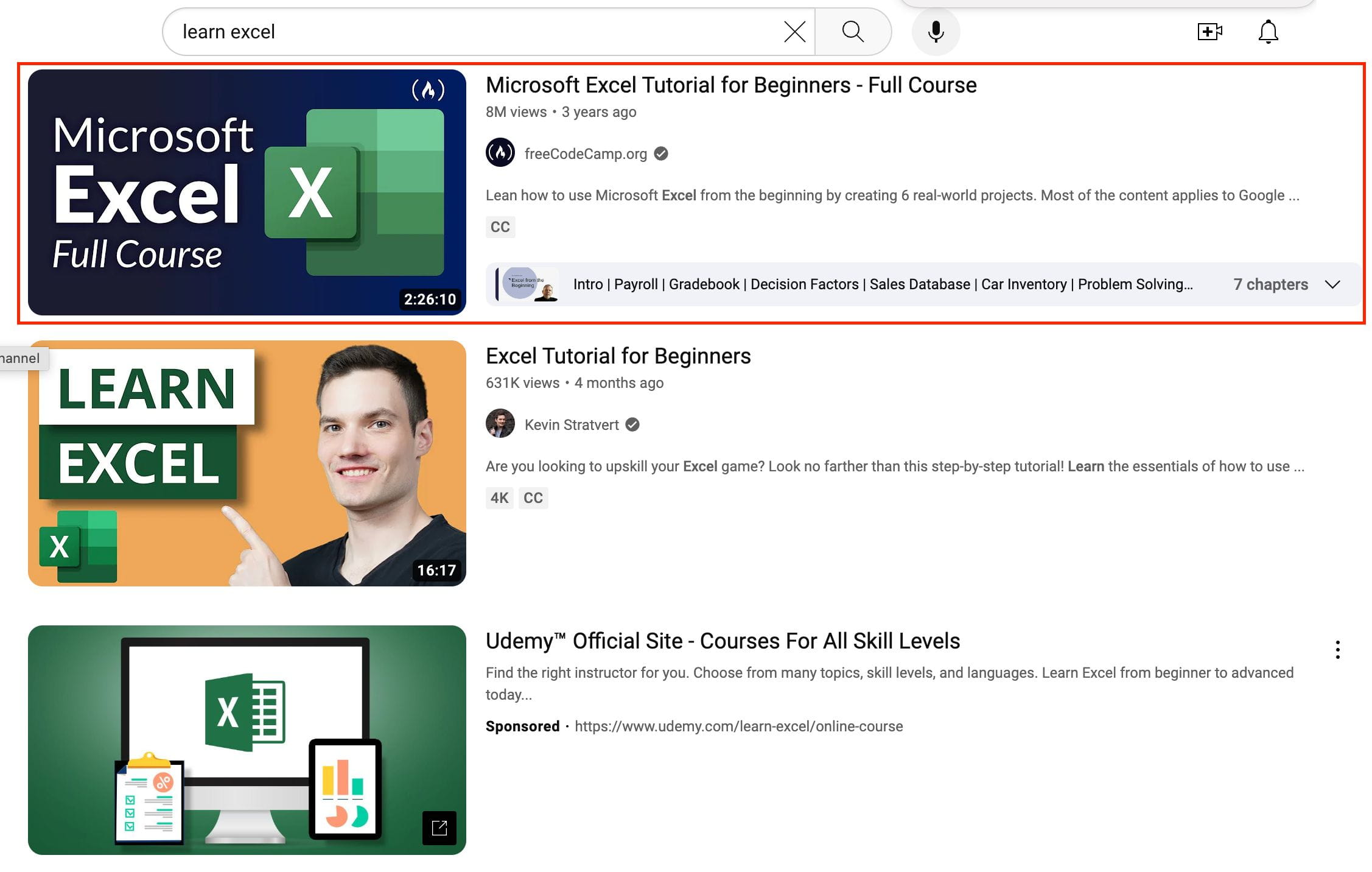Viewport: 1372px width, 872px height.
Task: Click the magnifying glass search button
Action: click(853, 32)
